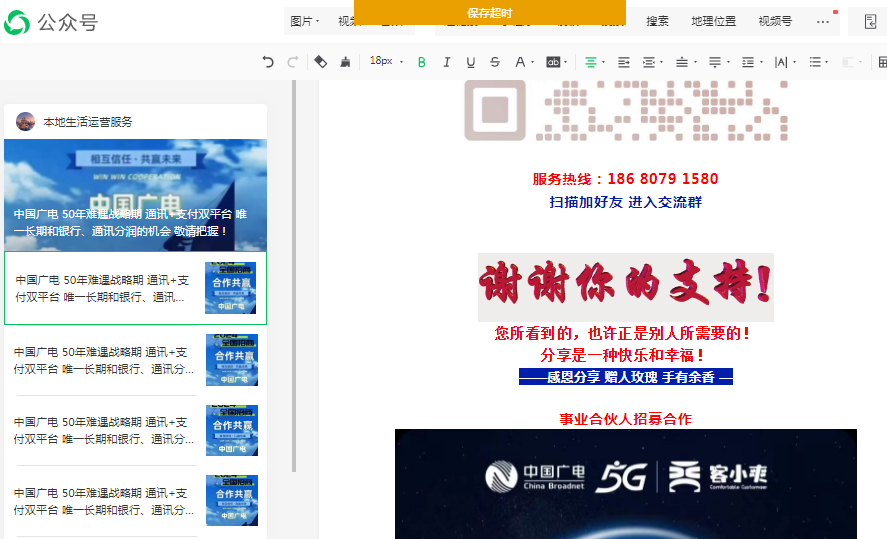Image resolution: width=887 pixels, height=539 pixels.
Task: Click the highlighted 感恩分享 赠人玫瑰 line
Action: pos(626,377)
